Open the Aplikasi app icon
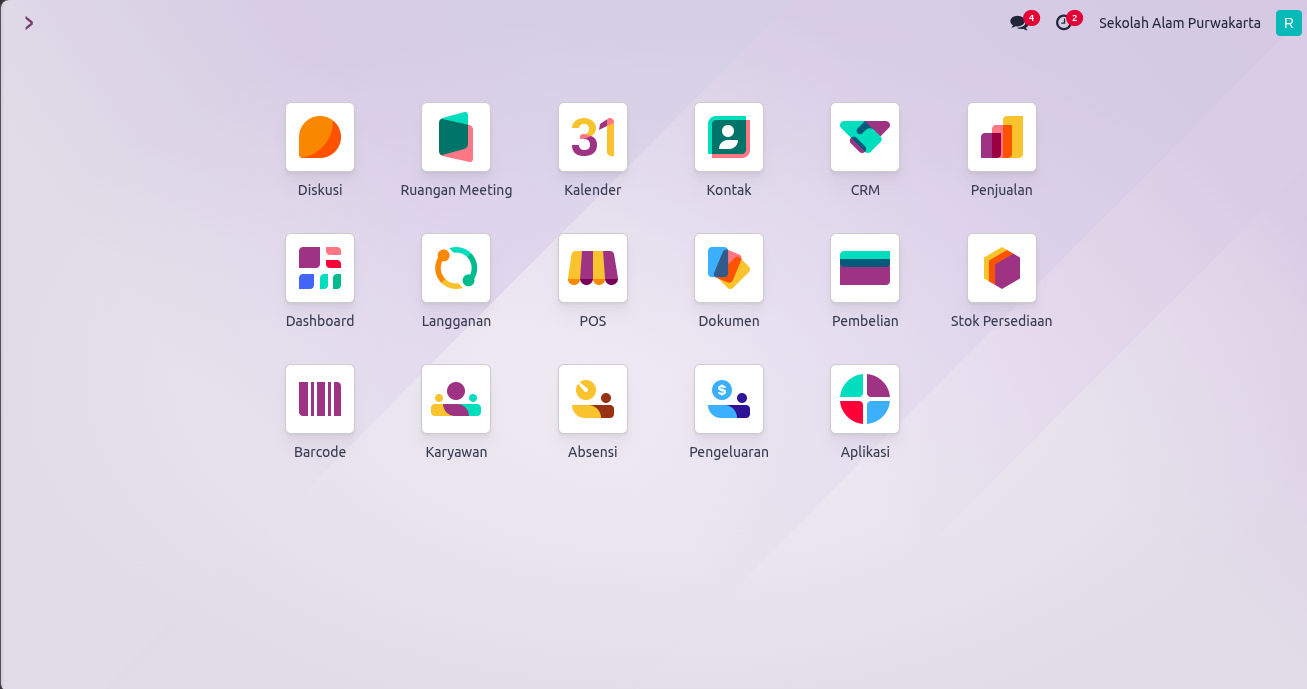Viewport: 1307px width, 689px height. [865, 399]
